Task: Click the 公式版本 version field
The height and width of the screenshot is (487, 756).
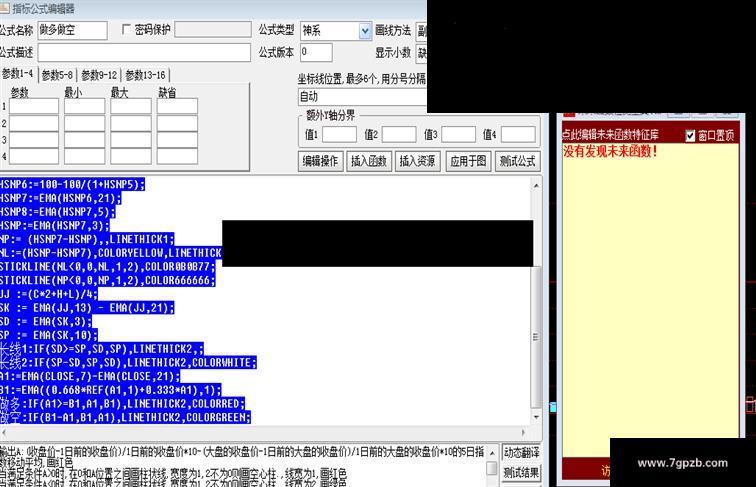Action: click(316, 52)
